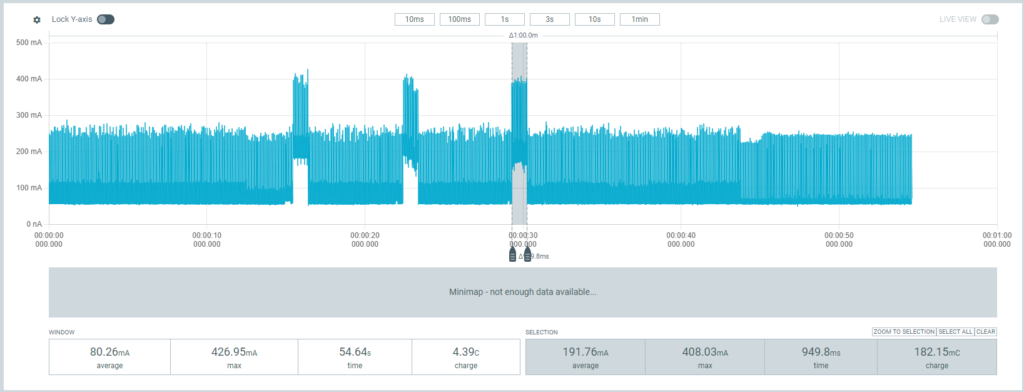The image size is (1024, 392).
Task: Choose the 1s time window
Action: (x=505, y=20)
